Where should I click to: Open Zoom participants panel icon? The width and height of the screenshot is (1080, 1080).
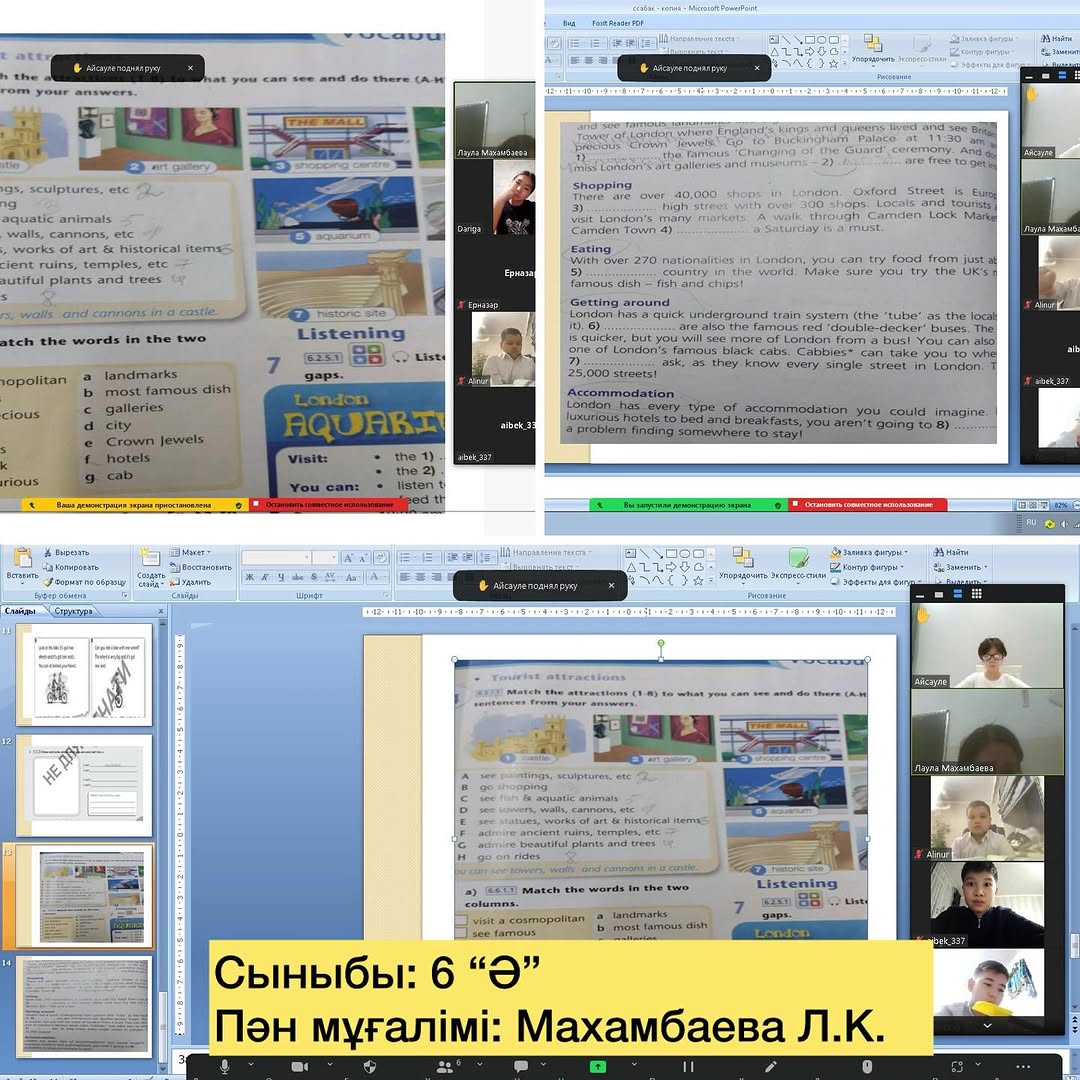pyautogui.click(x=445, y=1067)
